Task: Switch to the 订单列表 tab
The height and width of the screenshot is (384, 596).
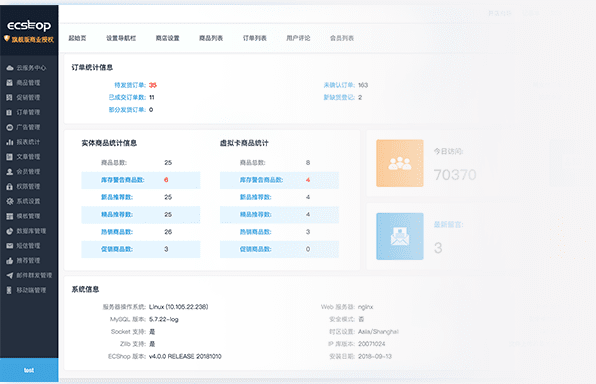Action: 255,38
